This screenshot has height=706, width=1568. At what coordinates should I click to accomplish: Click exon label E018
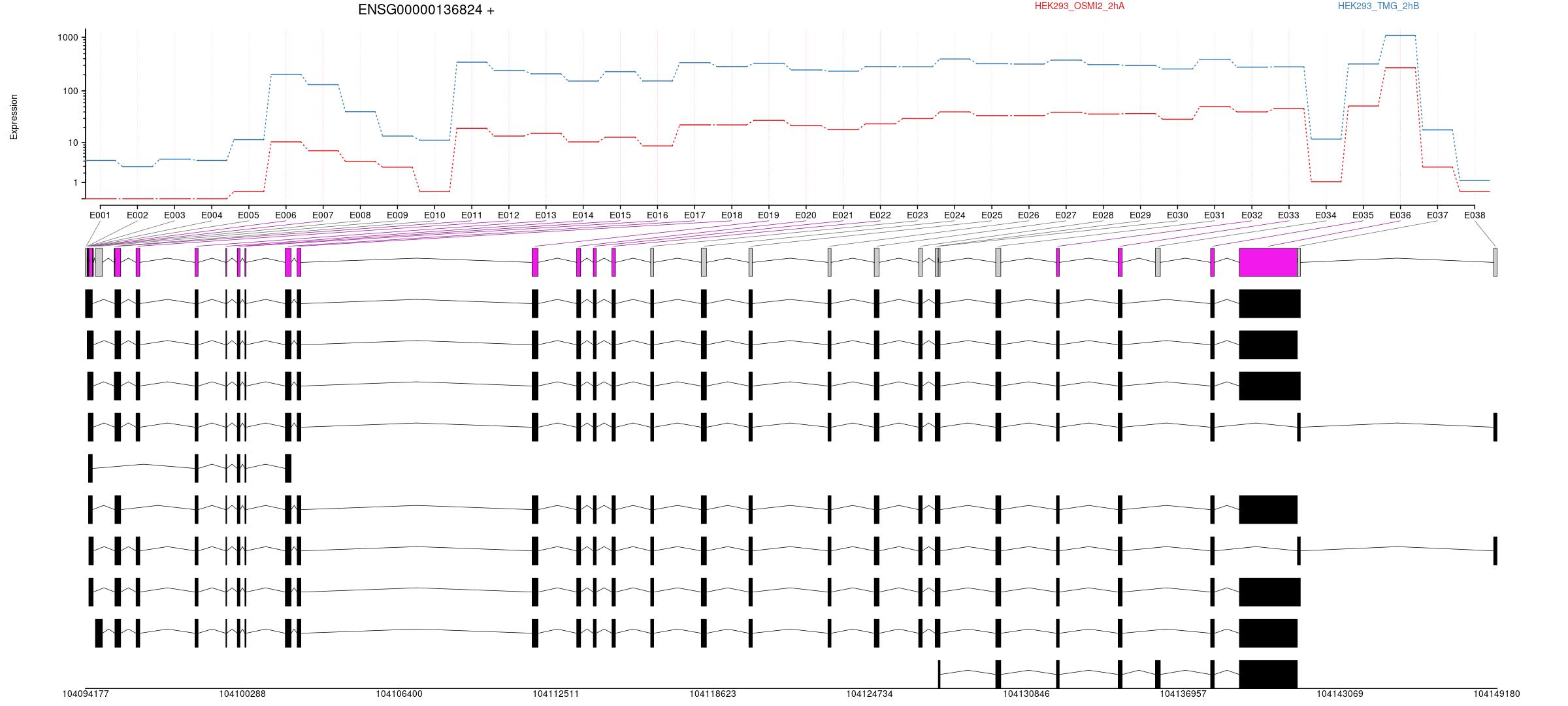[732, 215]
